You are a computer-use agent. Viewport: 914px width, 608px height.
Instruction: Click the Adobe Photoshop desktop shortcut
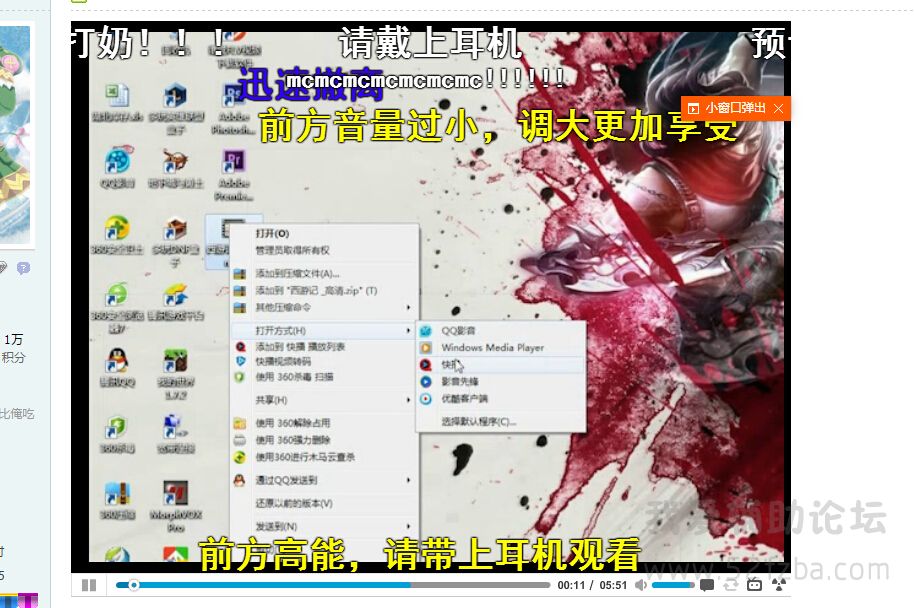click(x=234, y=109)
